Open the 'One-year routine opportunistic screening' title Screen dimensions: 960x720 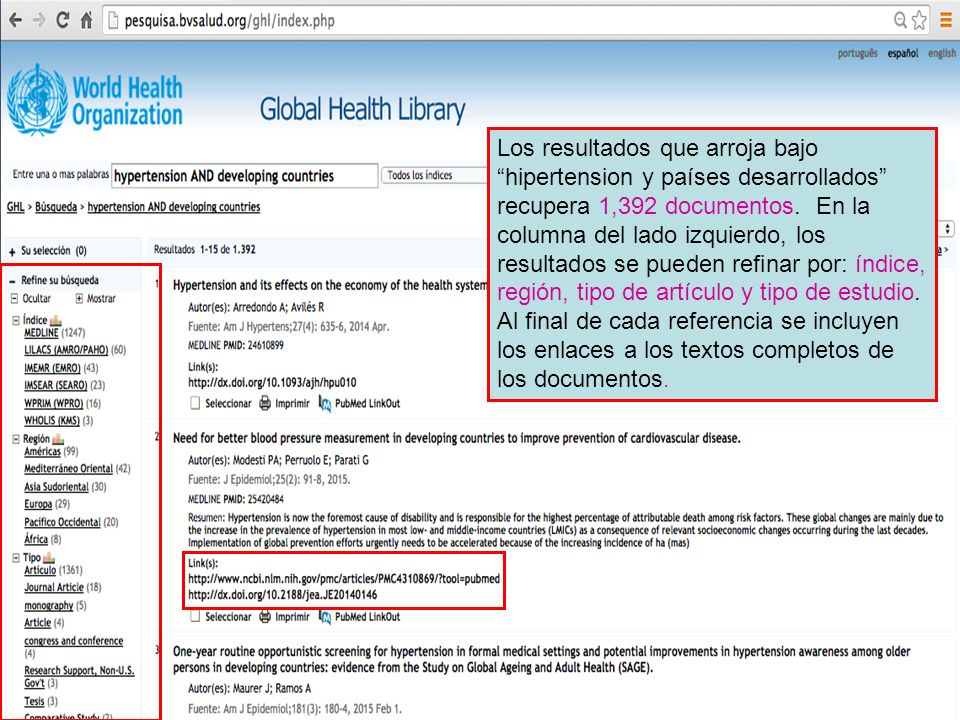click(541, 659)
